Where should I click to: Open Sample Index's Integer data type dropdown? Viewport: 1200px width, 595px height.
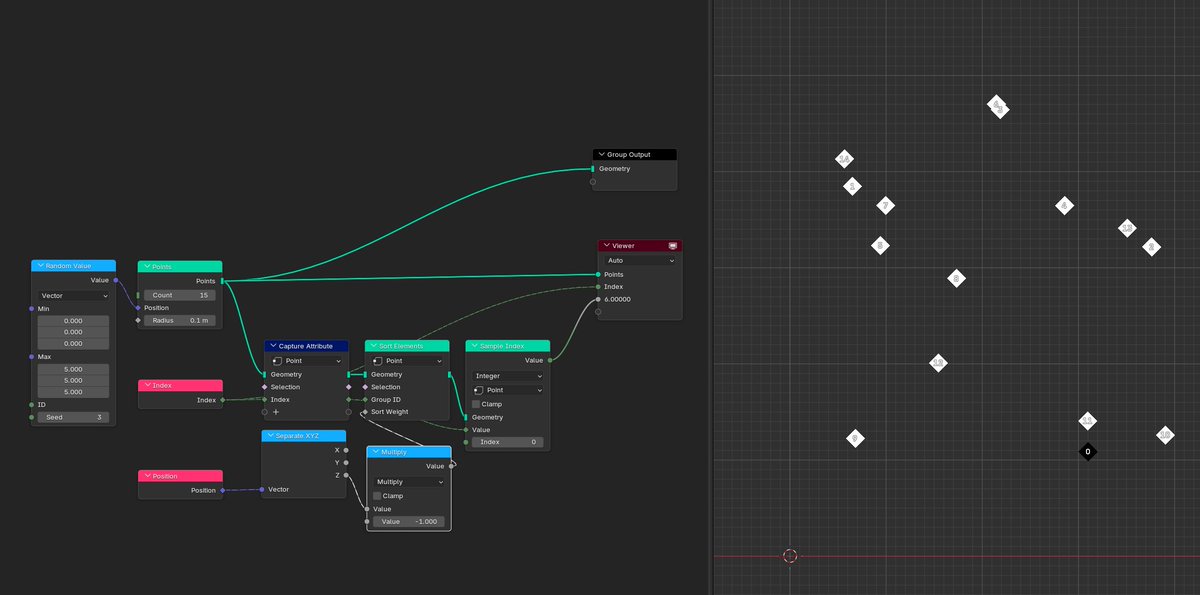click(508, 376)
